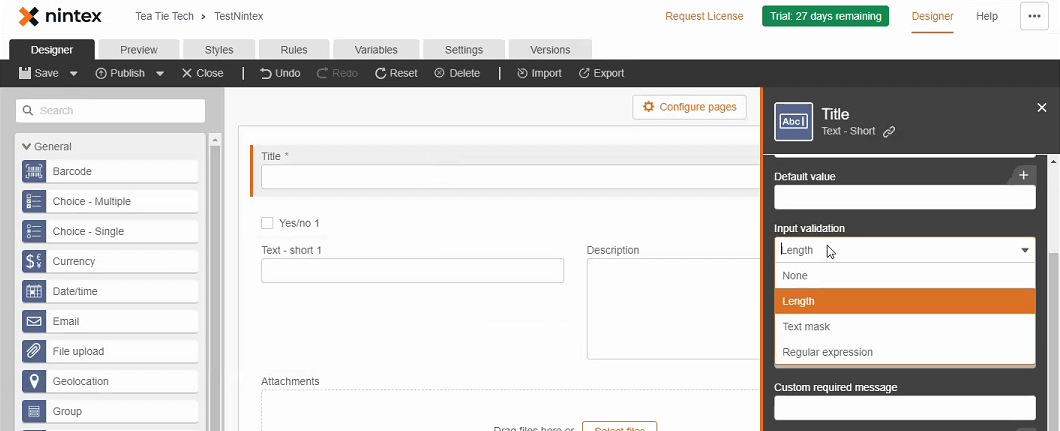Image resolution: width=1060 pixels, height=431 pixels.
Task: Close the form designer via Close
Action: coord(202,73)
